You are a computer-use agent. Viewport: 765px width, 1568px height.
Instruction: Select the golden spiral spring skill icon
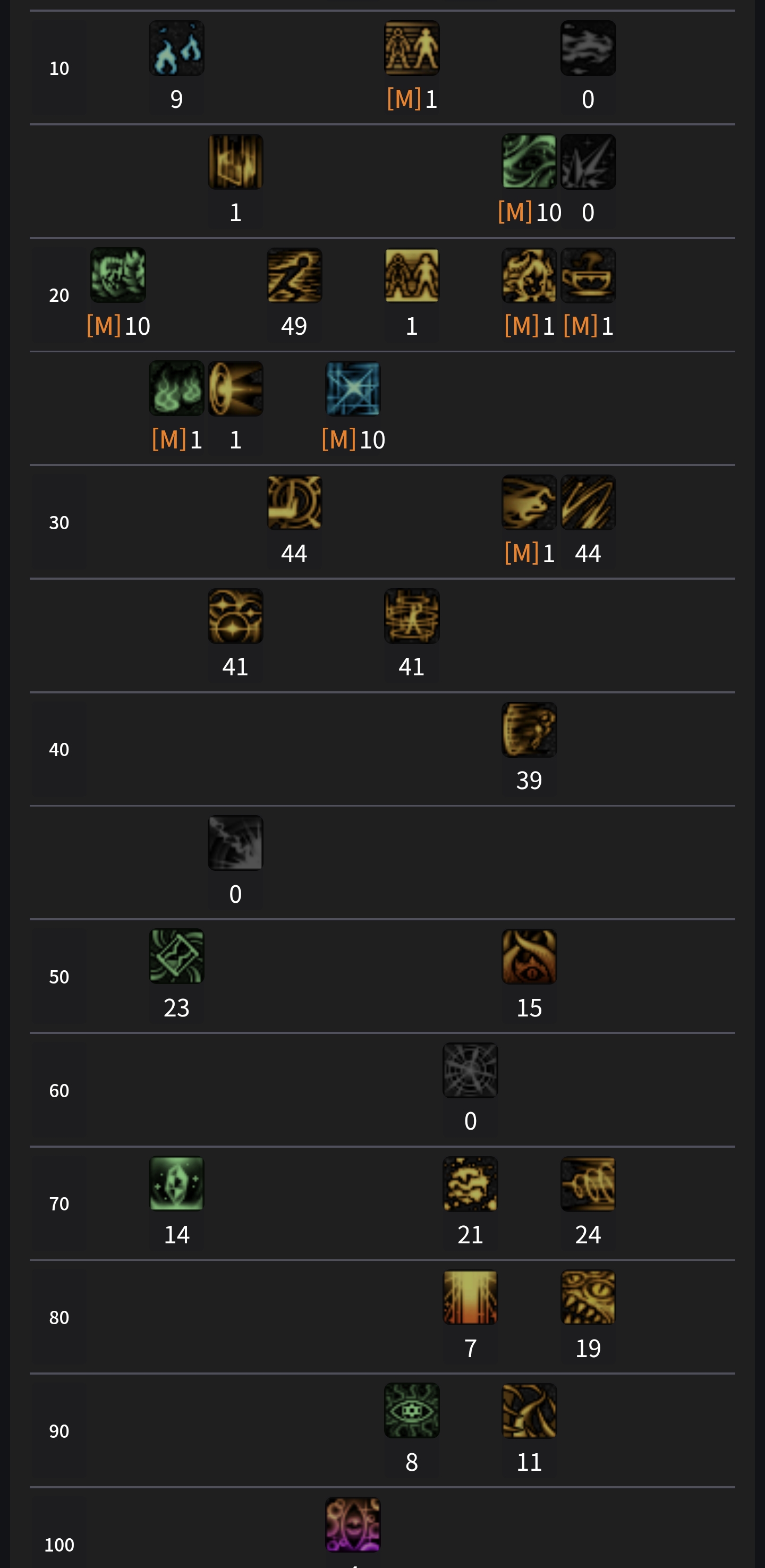point(588,1183)
